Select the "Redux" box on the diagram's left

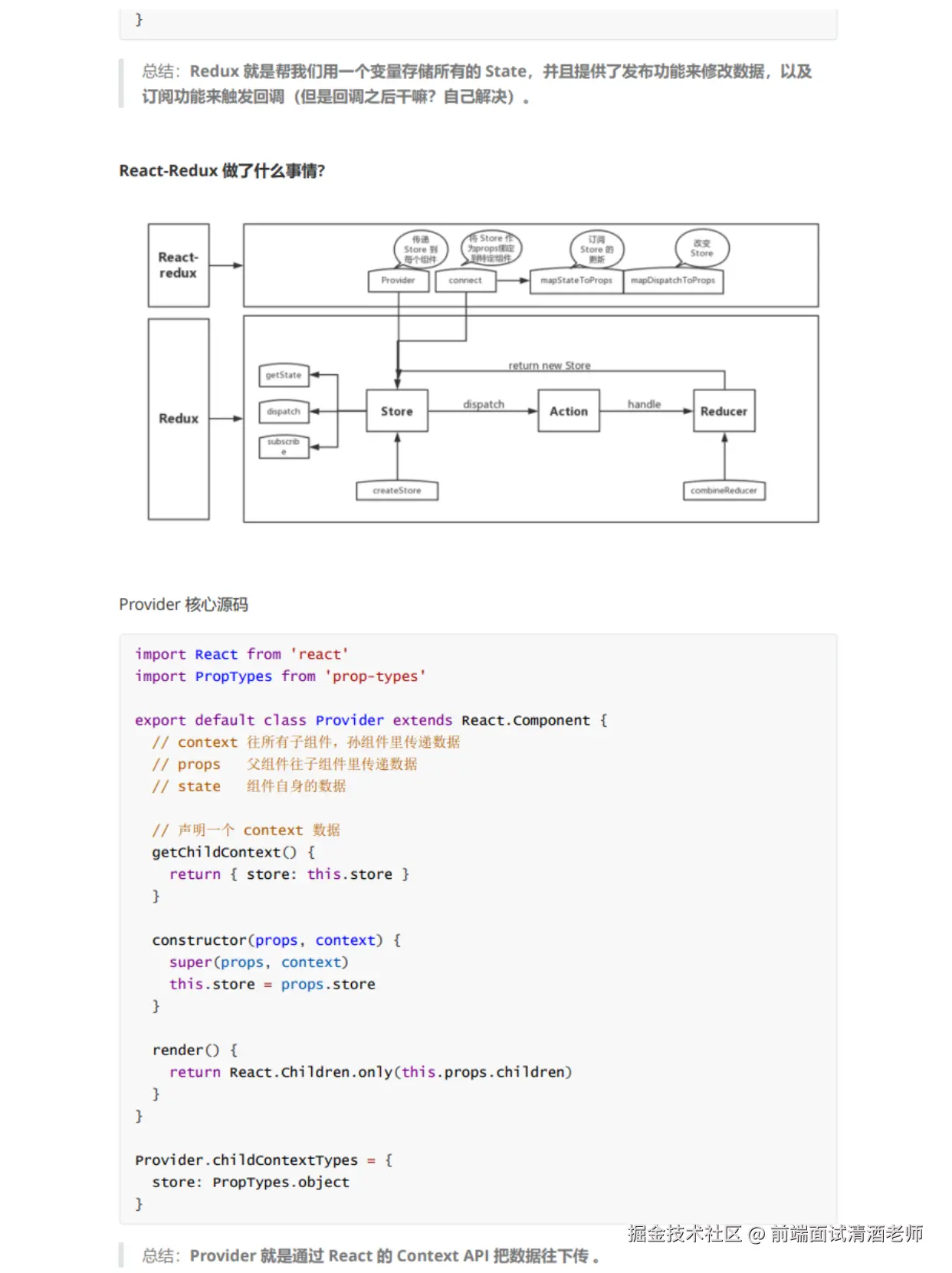coord(179,419)
